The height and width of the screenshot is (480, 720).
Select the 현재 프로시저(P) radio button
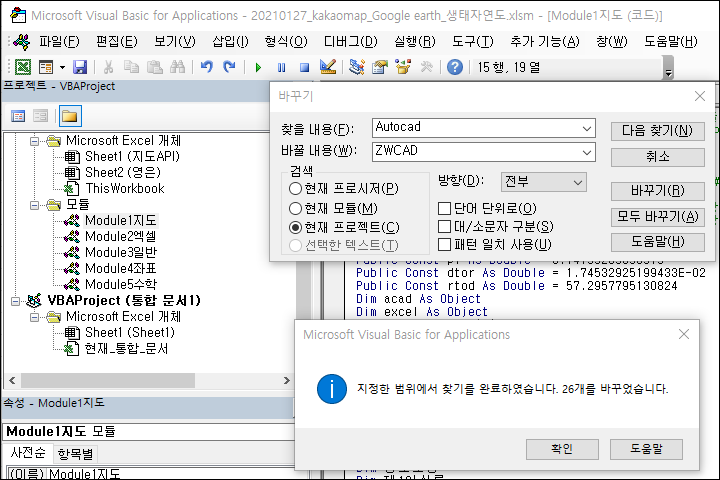[295, 188]
